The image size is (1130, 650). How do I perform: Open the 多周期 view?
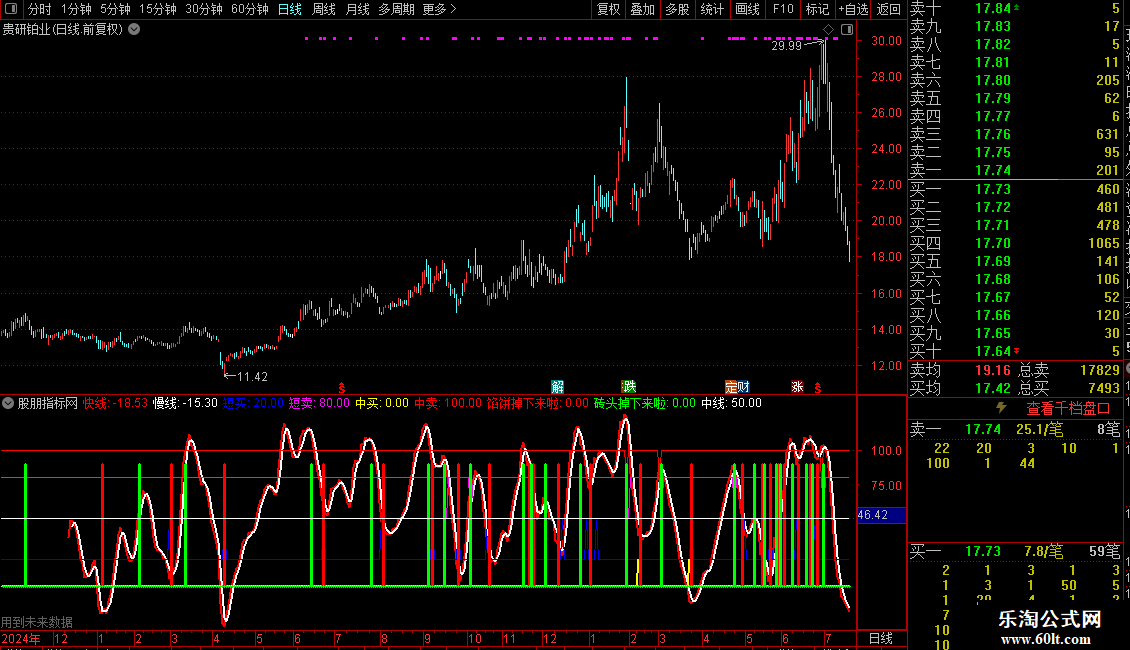point(396,9)
